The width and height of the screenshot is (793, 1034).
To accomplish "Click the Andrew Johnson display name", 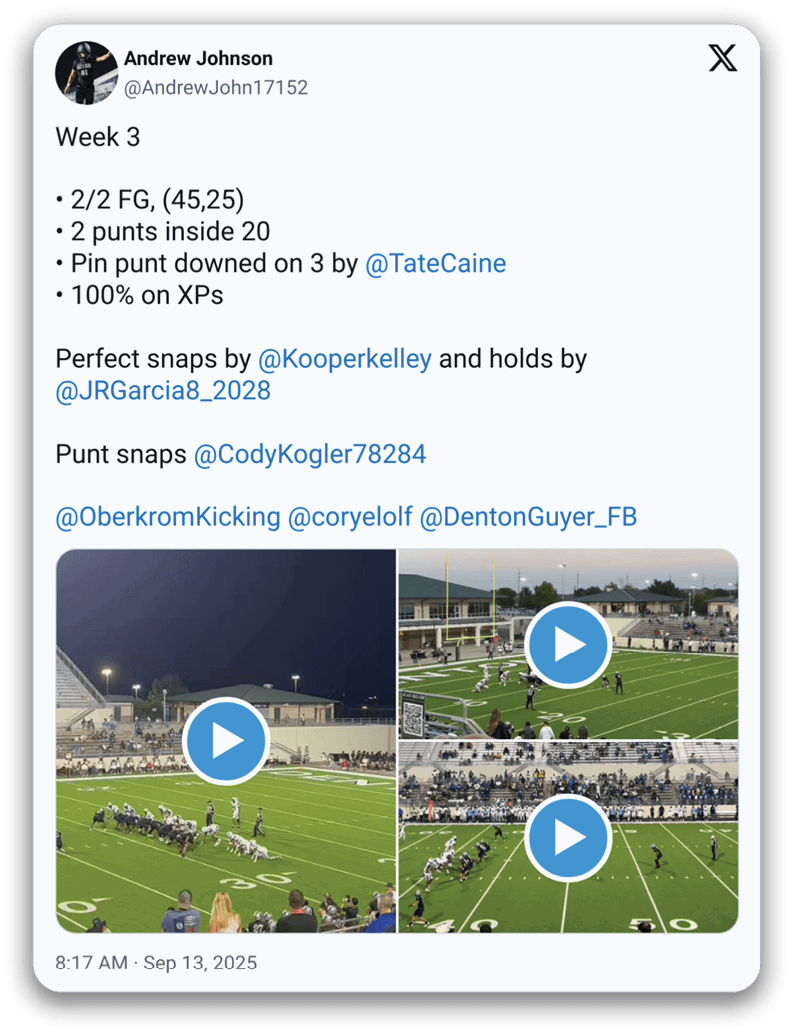I will coord(198,59).
